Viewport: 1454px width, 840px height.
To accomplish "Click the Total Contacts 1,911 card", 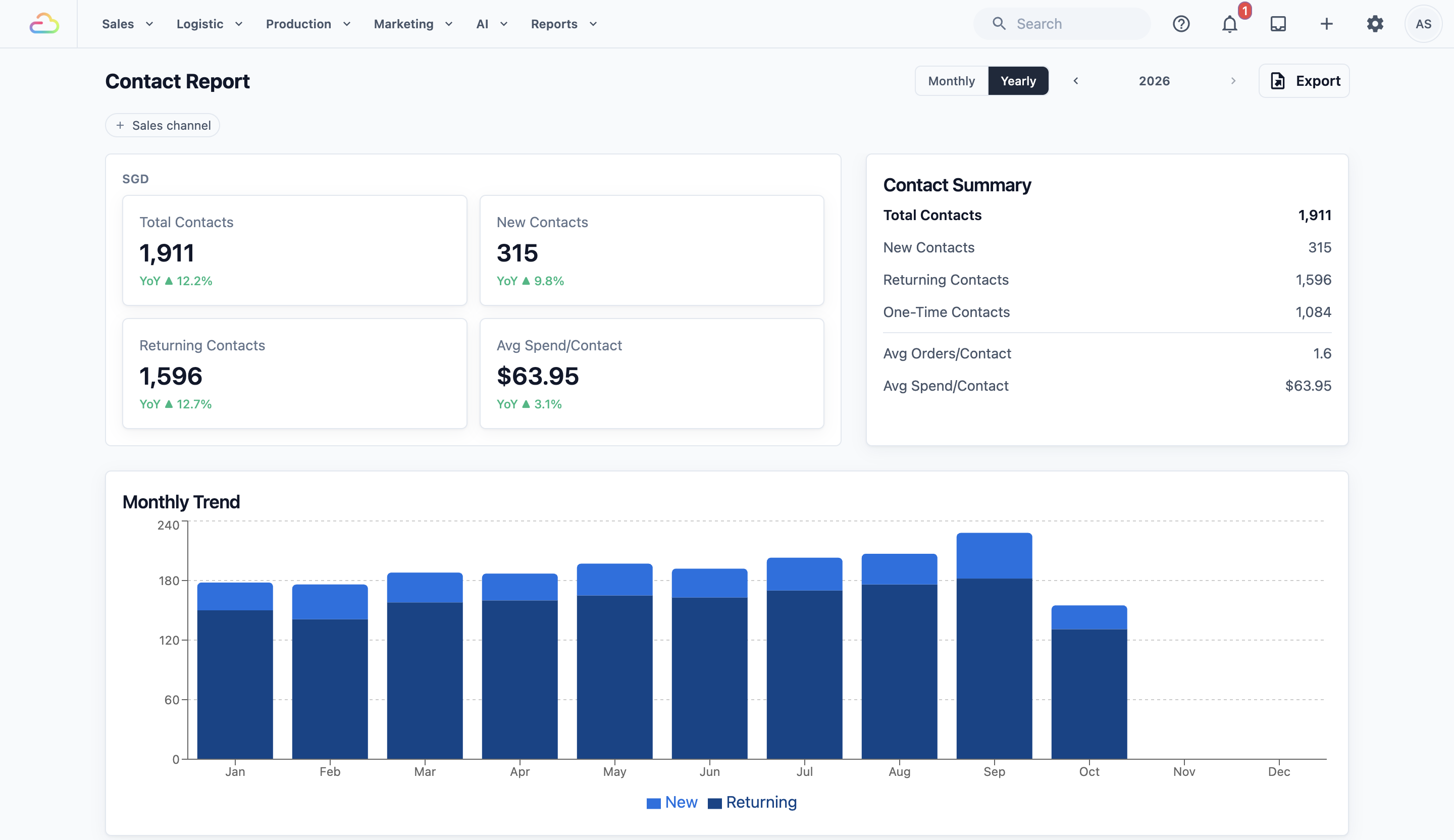I will pos(294,250).
